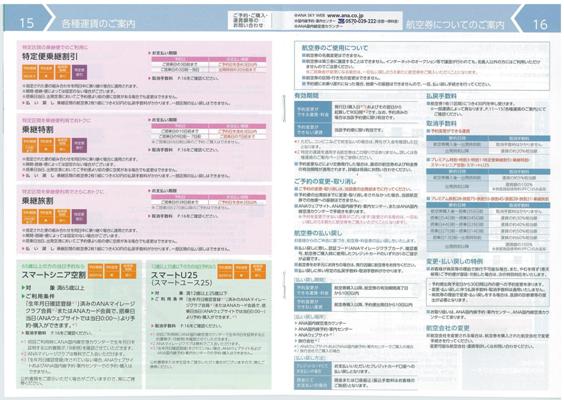Click the phone icon beside 0570-029-222
Image resolution: width=564 pixels, height=400 pixels.
coord(342,21)
